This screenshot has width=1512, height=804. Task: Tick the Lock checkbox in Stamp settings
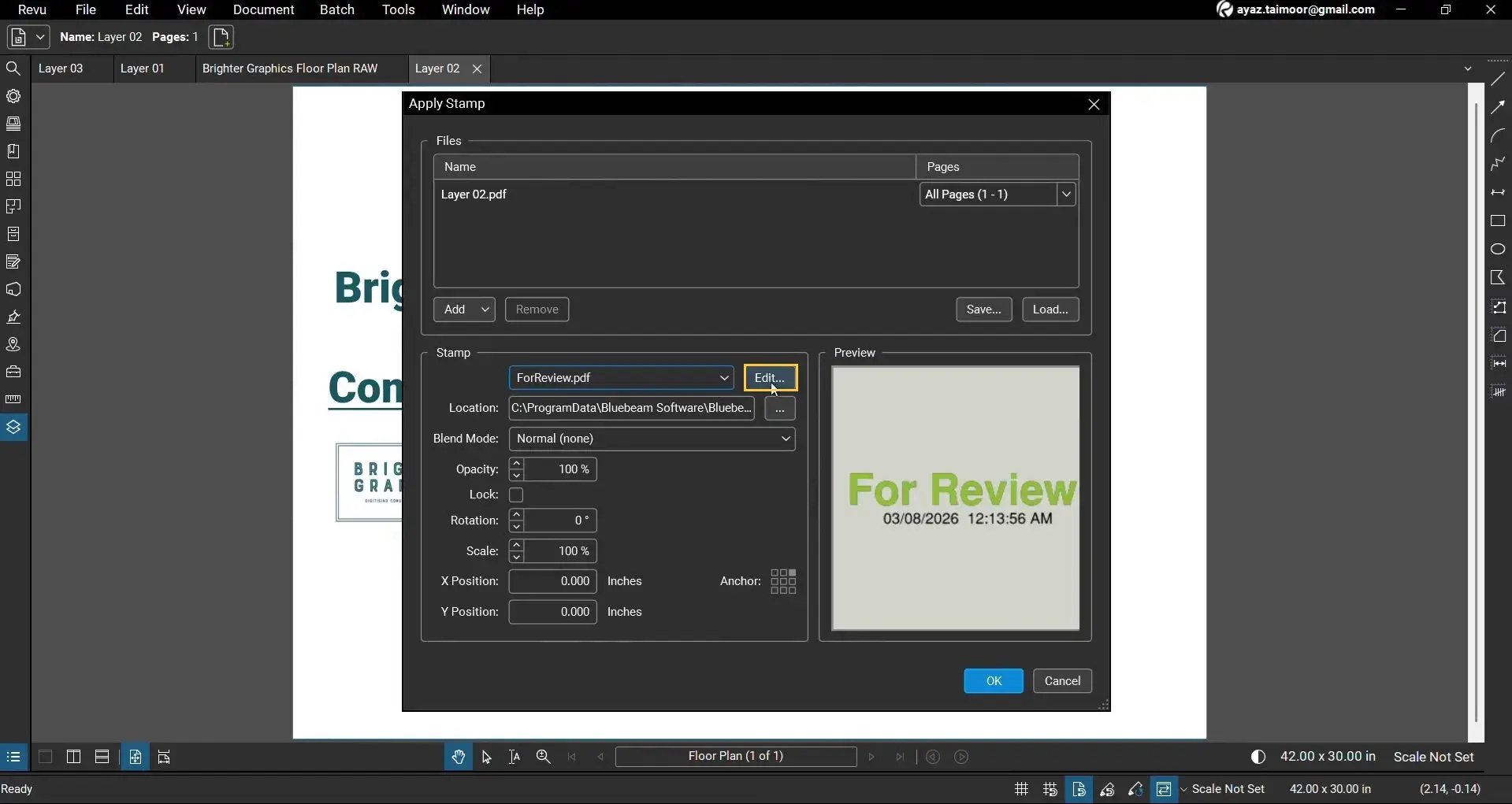pyautogui.click(x=516, y=495)
